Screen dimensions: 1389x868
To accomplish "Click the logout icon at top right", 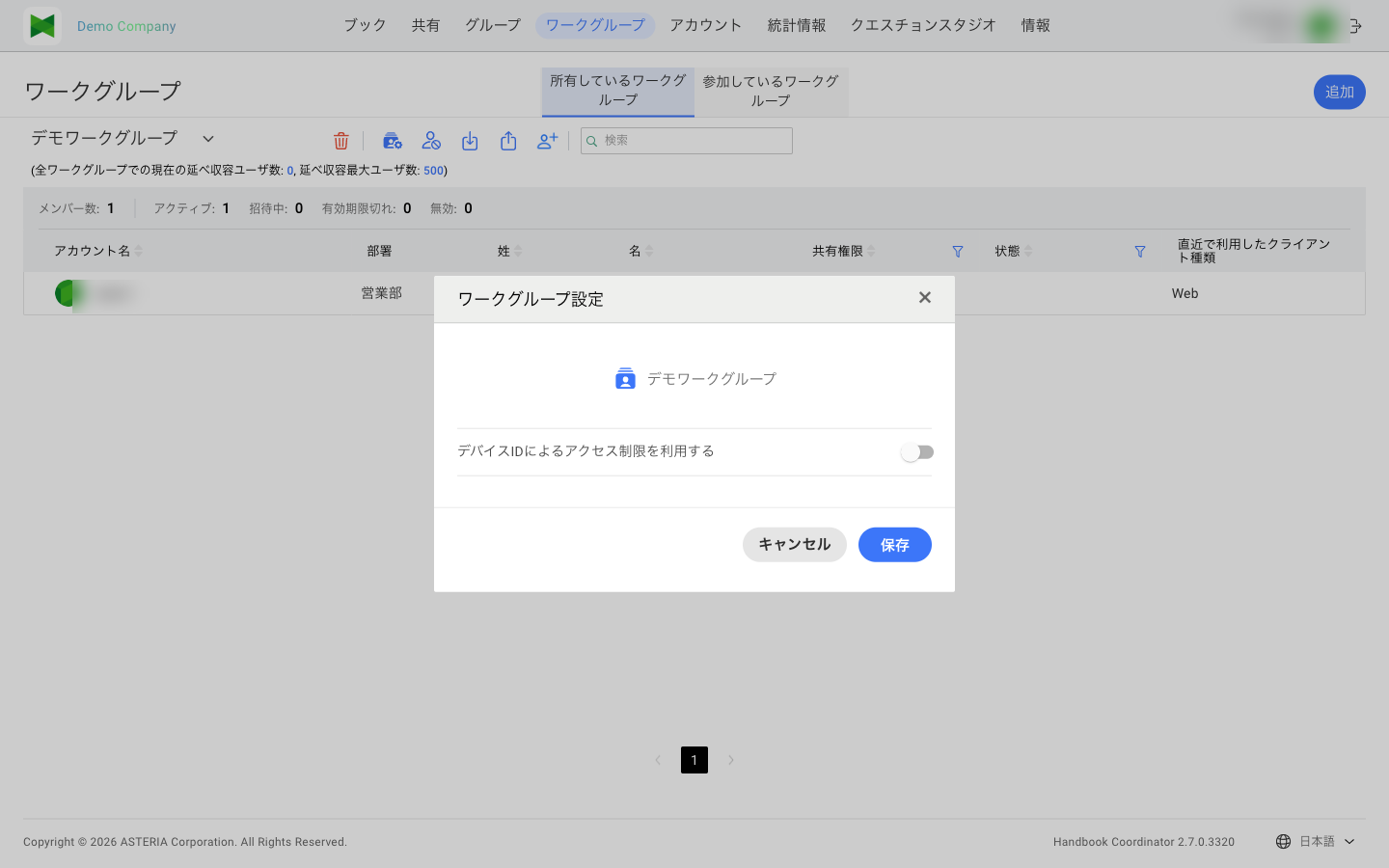I will (x=1355, y=26).
